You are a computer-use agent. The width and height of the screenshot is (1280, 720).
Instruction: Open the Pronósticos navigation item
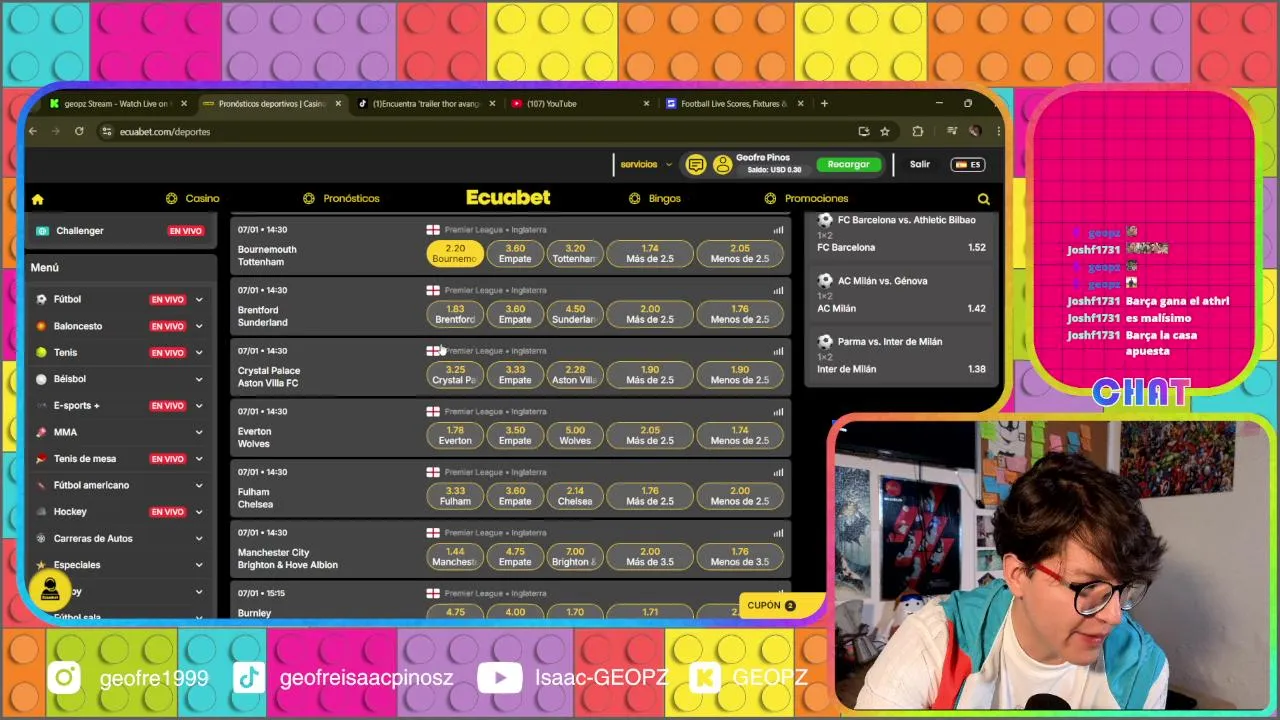(x=341, y=199)
